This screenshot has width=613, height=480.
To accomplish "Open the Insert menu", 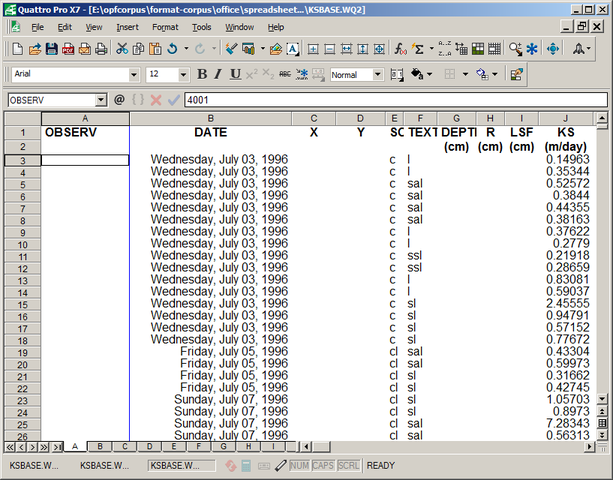I will (127, 27).
